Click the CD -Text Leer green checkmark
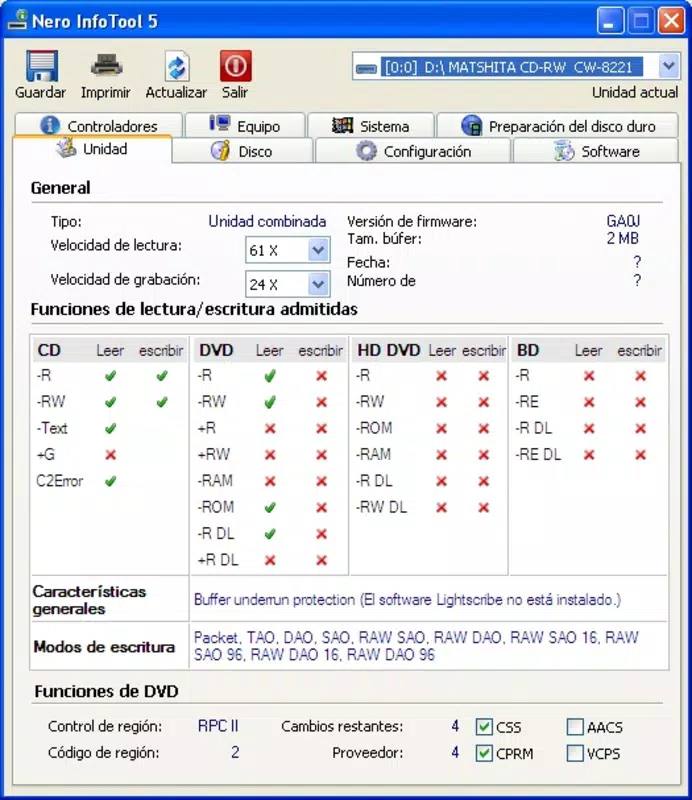 tap(110, 428)
